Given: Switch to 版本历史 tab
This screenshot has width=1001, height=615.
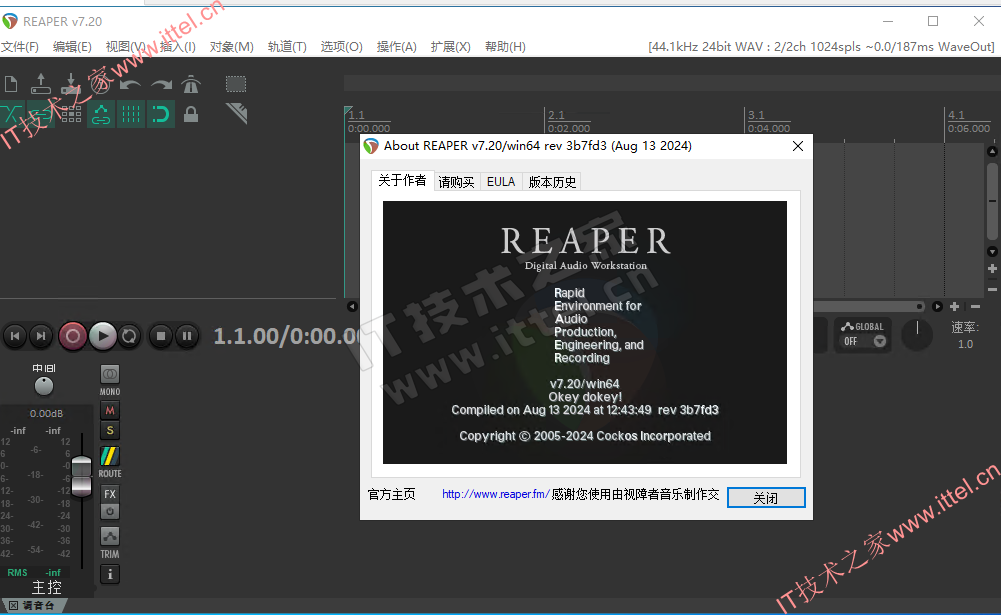Looking at the screenshot, I should 552,182.
